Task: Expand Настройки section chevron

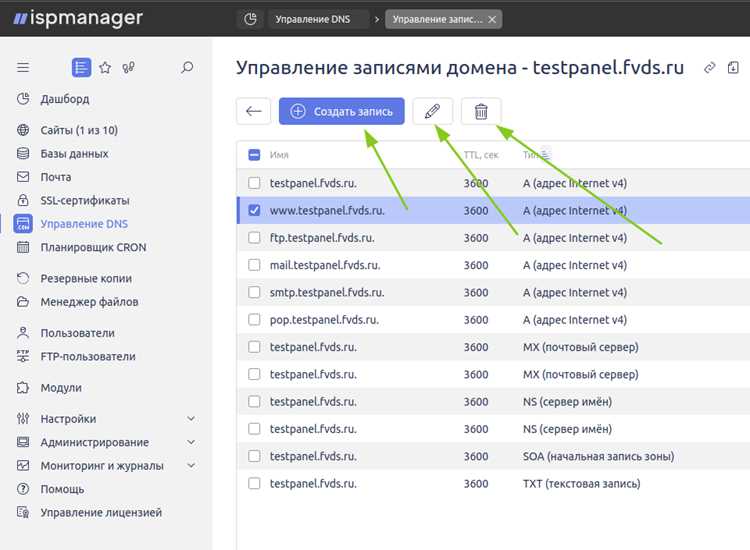Action: click(x=191, y=418)
